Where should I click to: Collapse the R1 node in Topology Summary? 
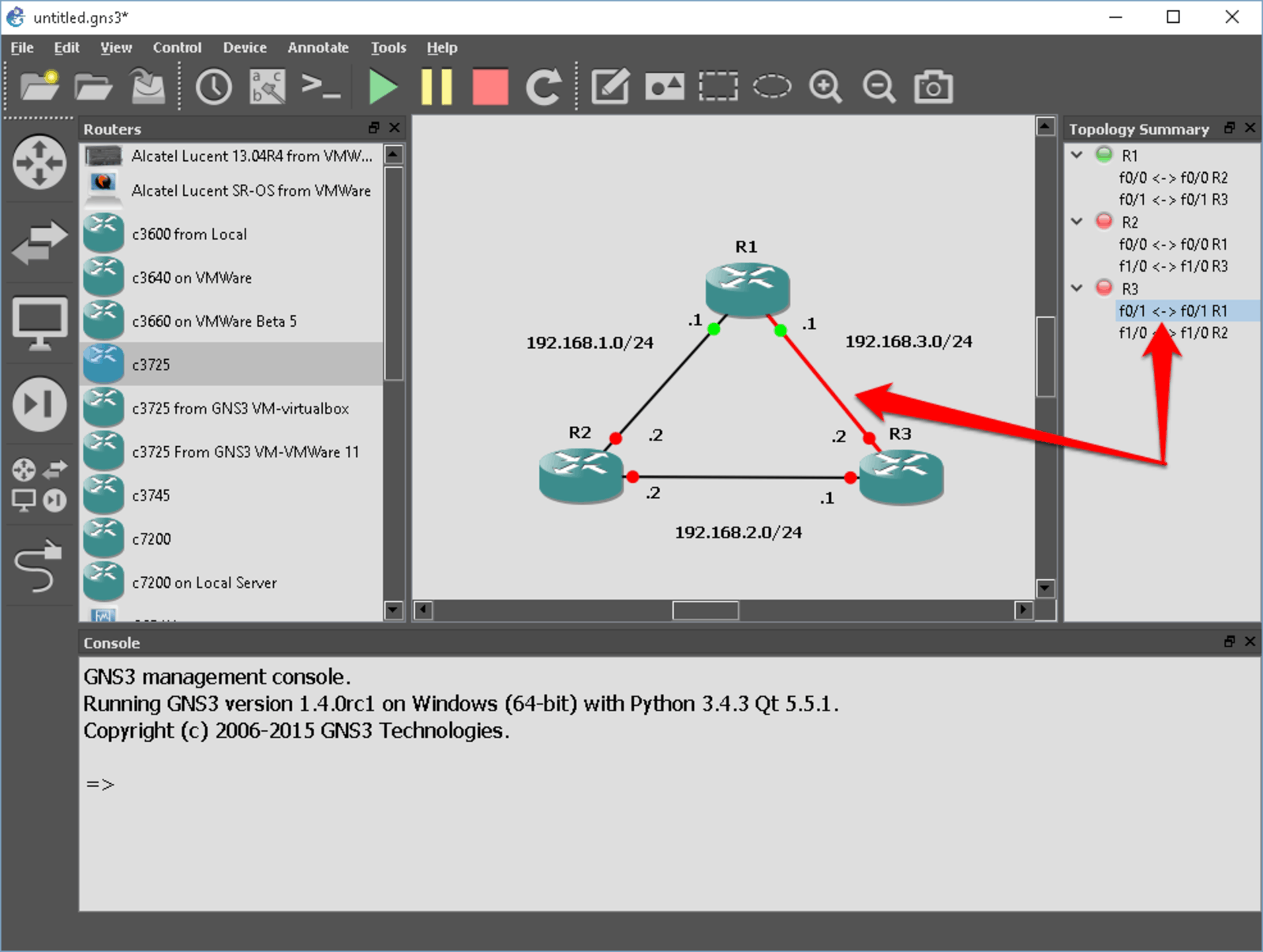[x=1077, y=156]
